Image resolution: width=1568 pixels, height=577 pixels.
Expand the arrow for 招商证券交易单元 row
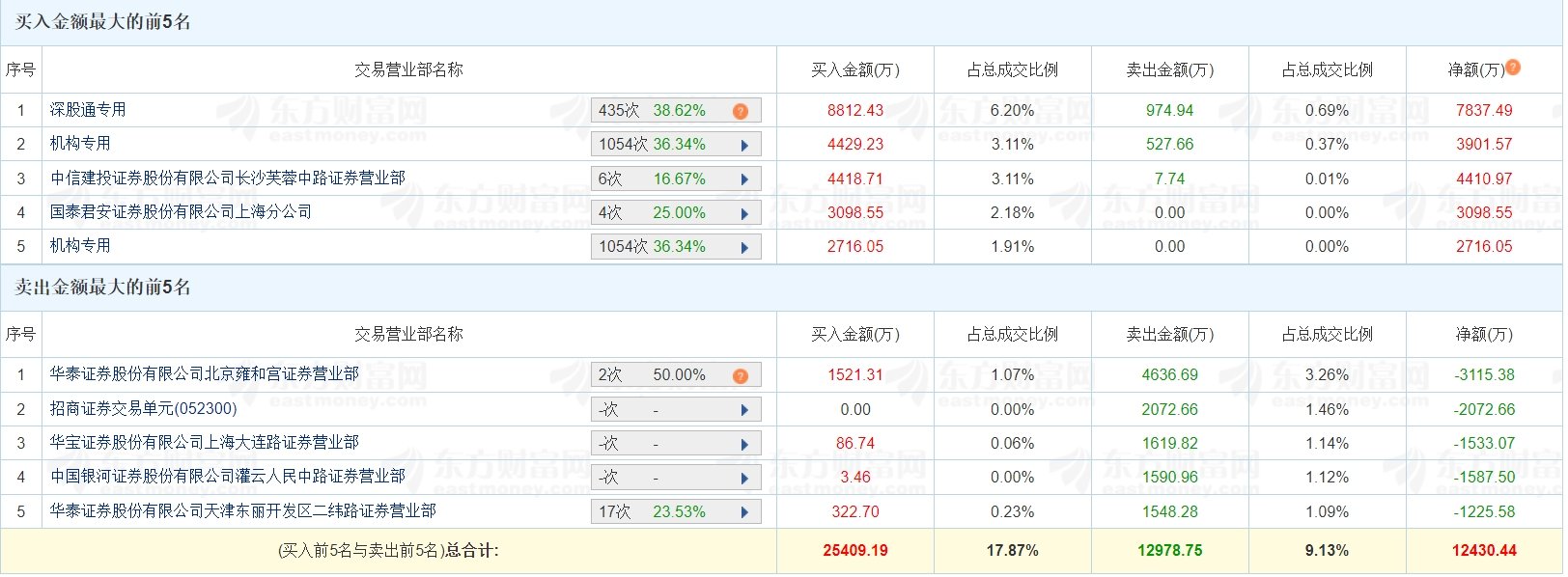point(744,410)
